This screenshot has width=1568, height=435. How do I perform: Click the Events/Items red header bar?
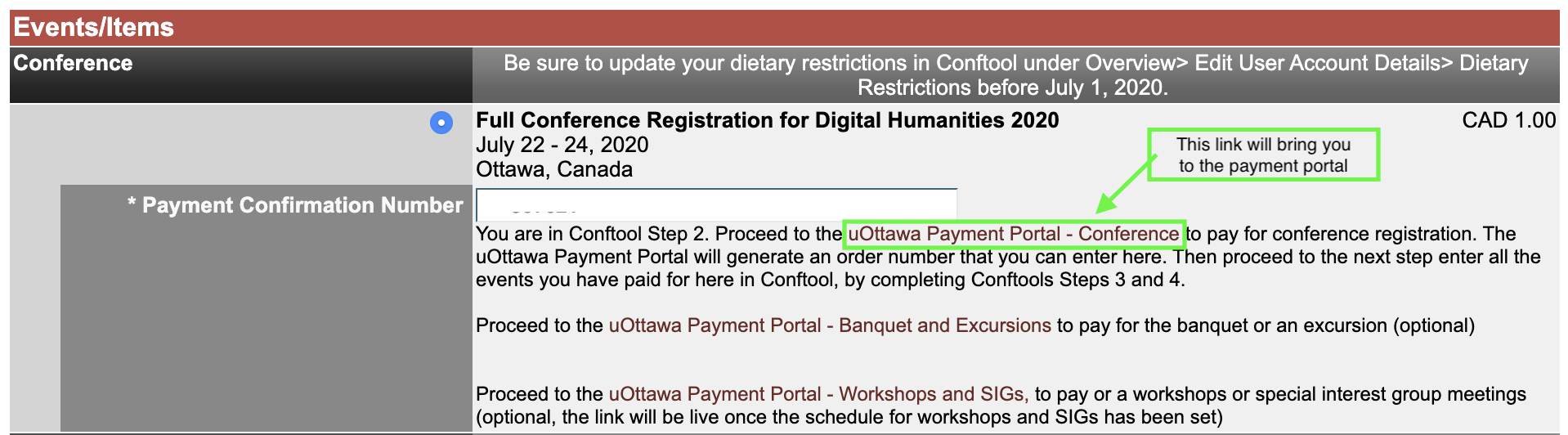coord(784,27)
